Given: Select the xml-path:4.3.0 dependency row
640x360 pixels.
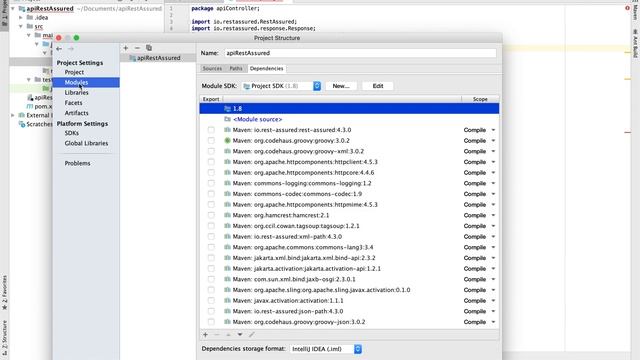Looking at the screenshot, I should click(349, 236).
